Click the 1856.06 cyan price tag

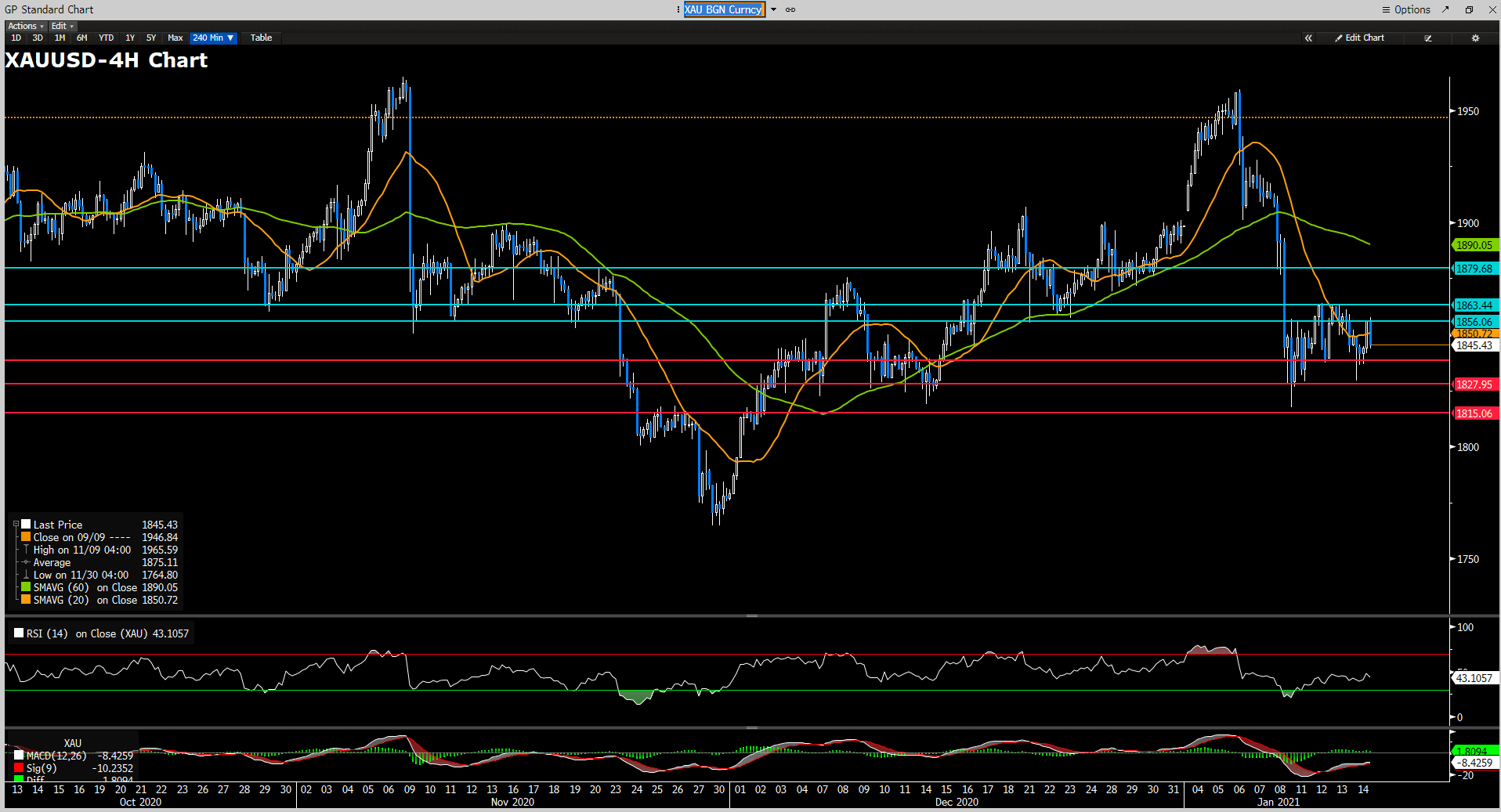point(1476,322)
